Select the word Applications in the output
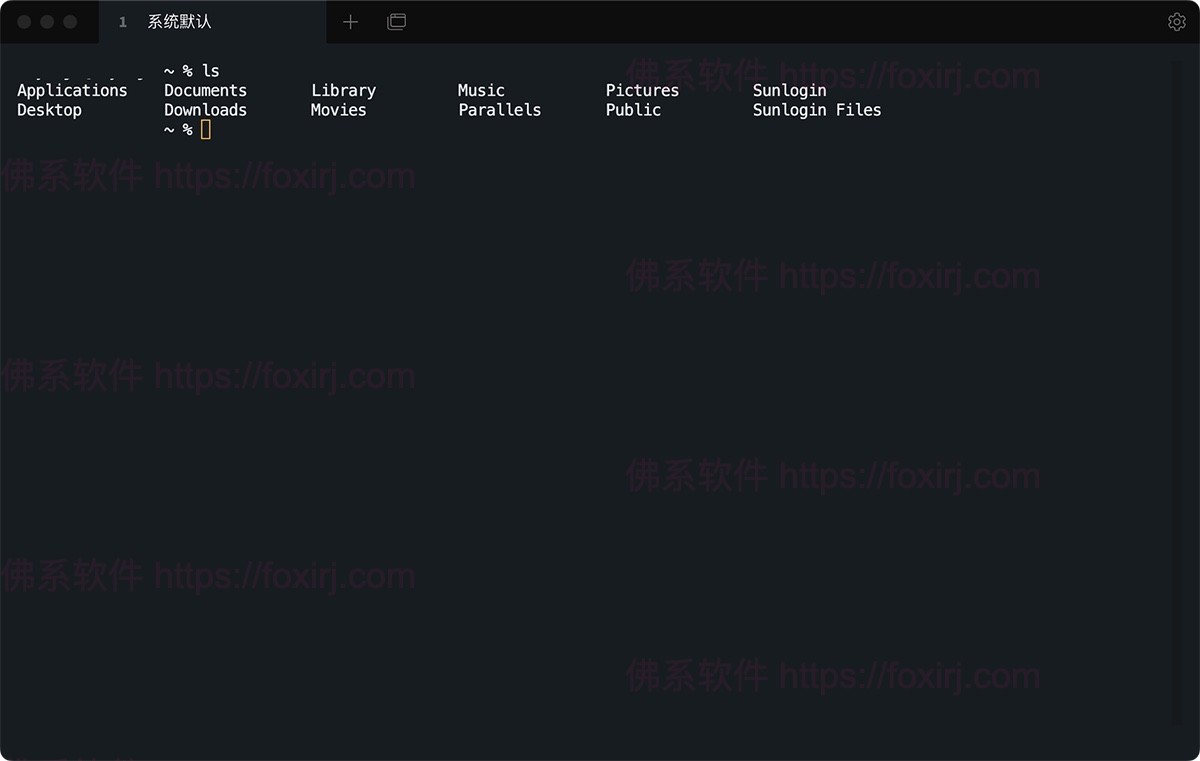This screenshot has width=1200, height=761. click(x=72, y=90)
